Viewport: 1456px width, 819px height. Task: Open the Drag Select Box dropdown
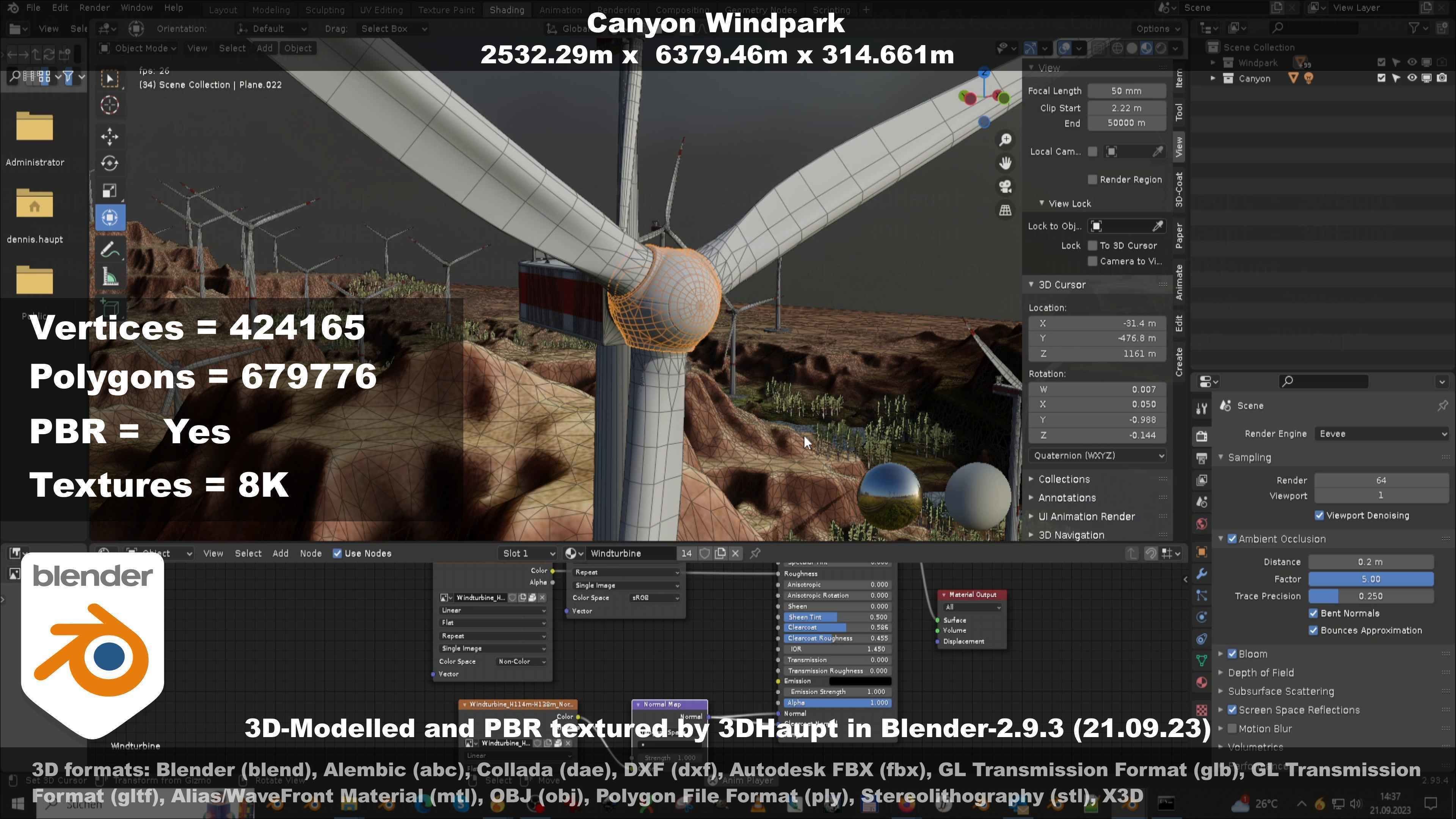[x=394, y=29]
